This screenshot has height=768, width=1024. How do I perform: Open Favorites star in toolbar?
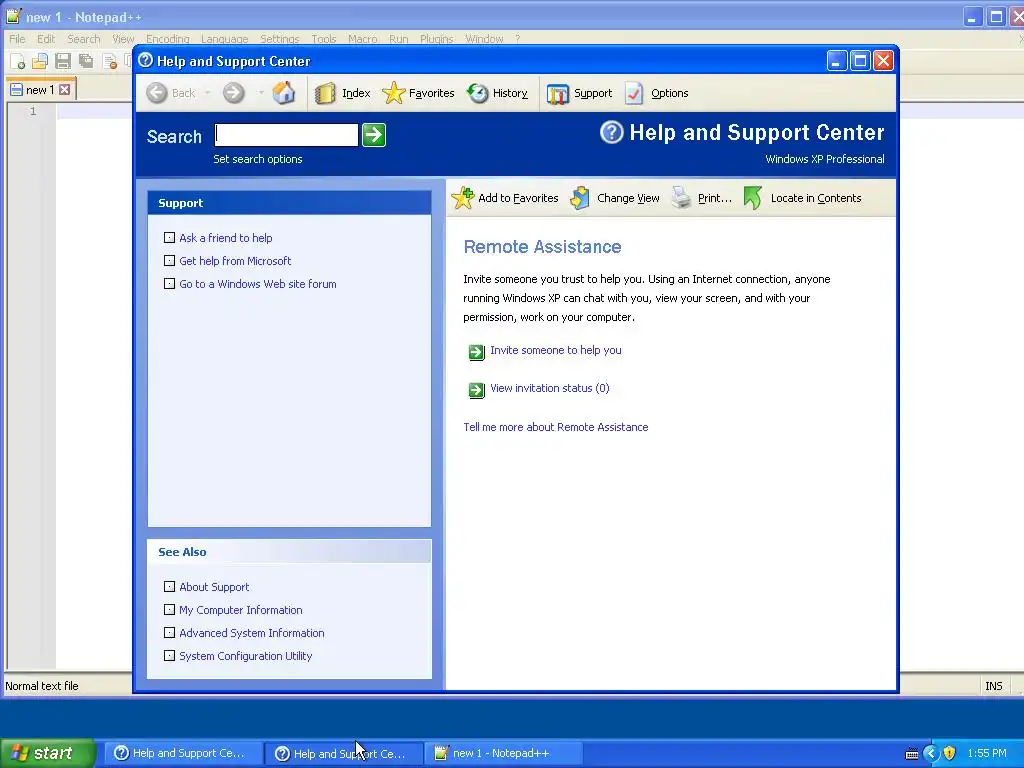tap(394, 93)
